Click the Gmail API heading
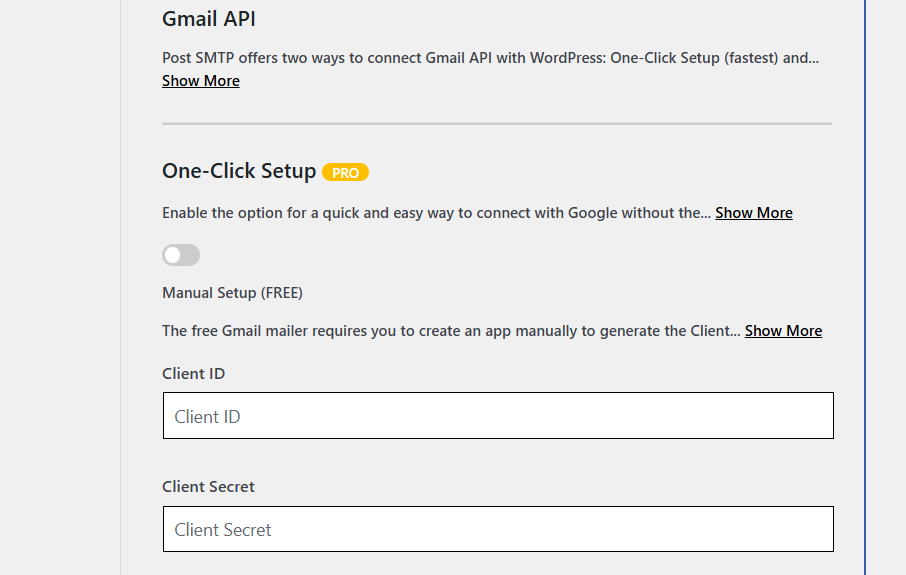906x575 pixels. pos(209,19)
